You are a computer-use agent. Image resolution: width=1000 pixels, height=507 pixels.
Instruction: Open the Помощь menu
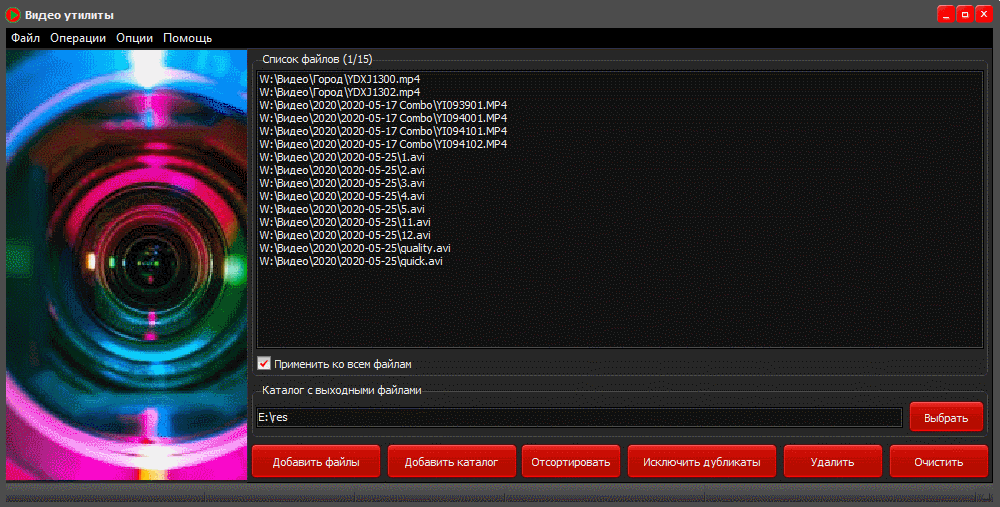(x=187, y=38)
